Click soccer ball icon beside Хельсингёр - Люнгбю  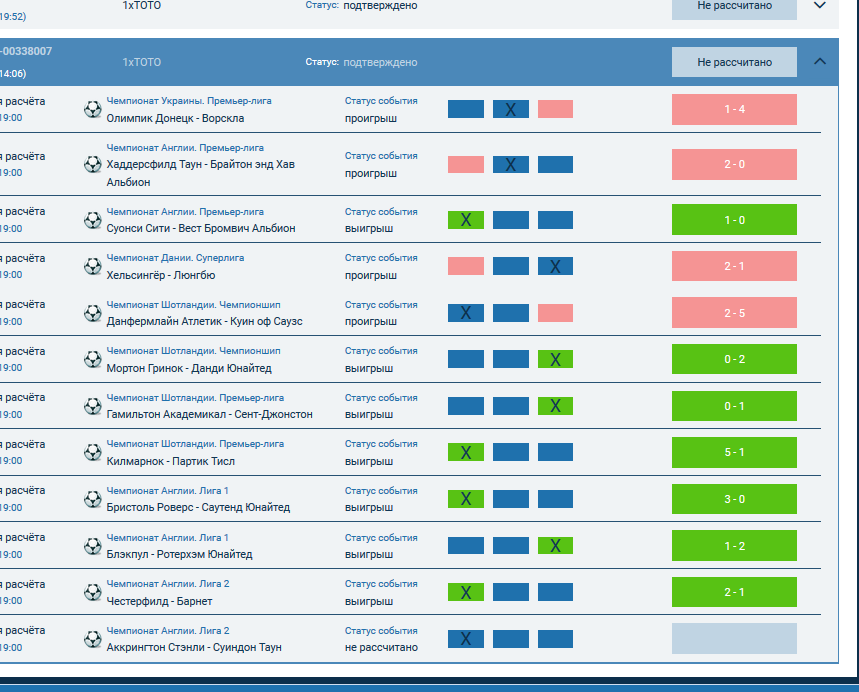93,266
